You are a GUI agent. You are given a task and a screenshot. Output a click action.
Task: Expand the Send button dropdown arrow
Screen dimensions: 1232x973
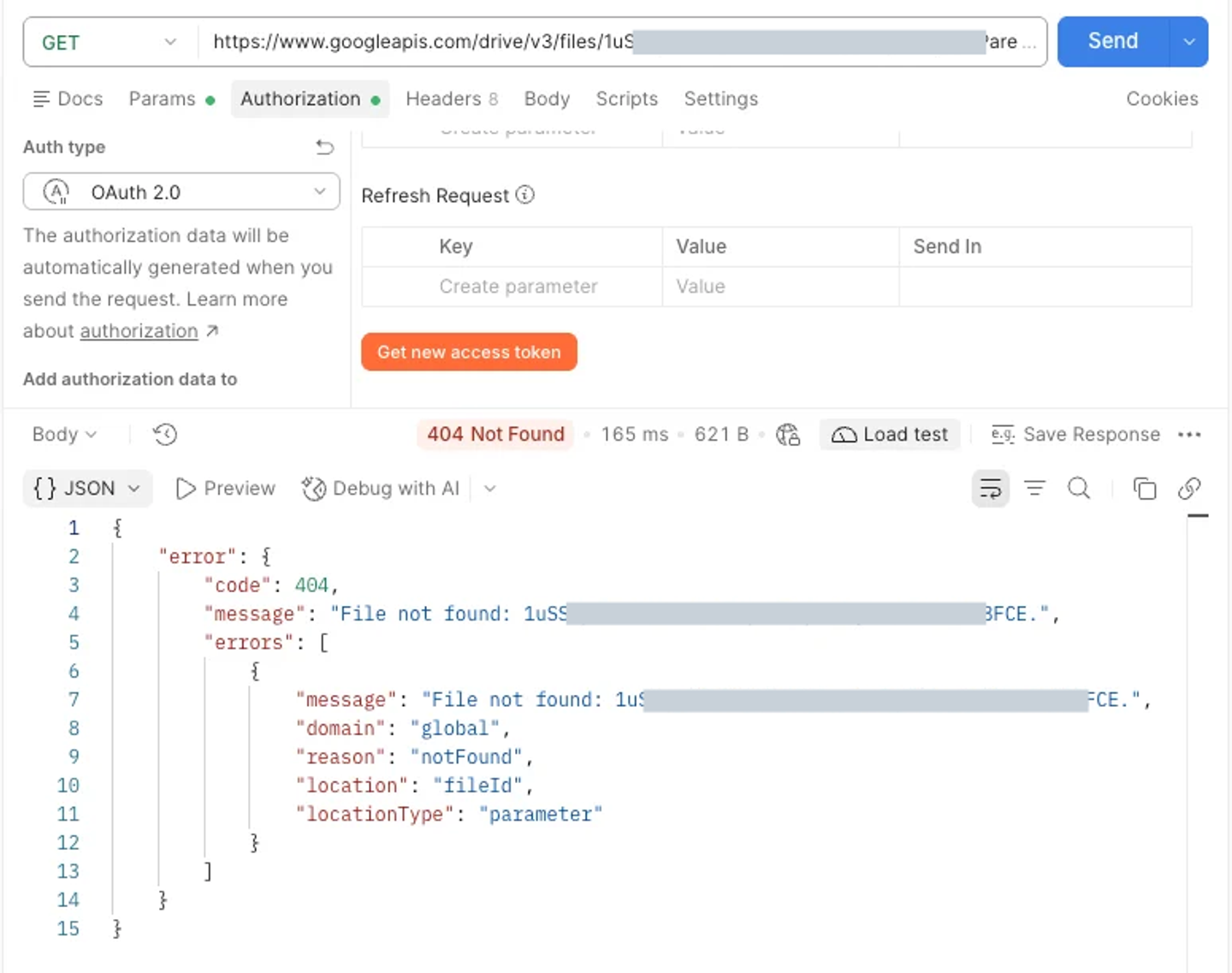(x=1189, y=41)
